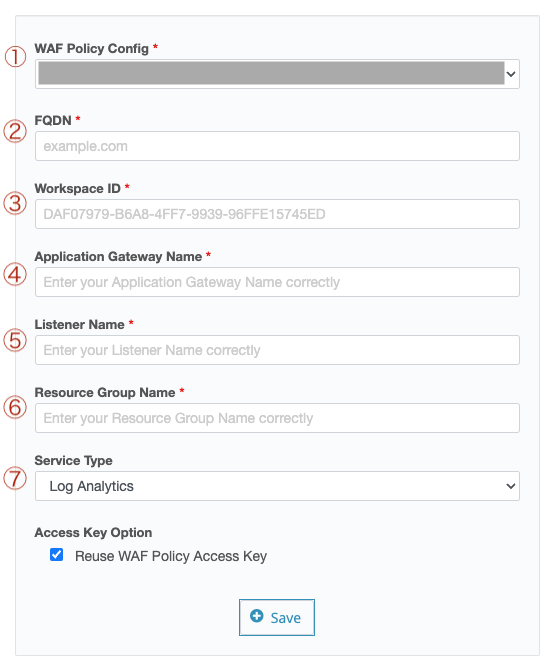Click the Reuse WAF Policy Access Key label text
Image resolution: width=556 pixels, height=670 pixels.
171,556
